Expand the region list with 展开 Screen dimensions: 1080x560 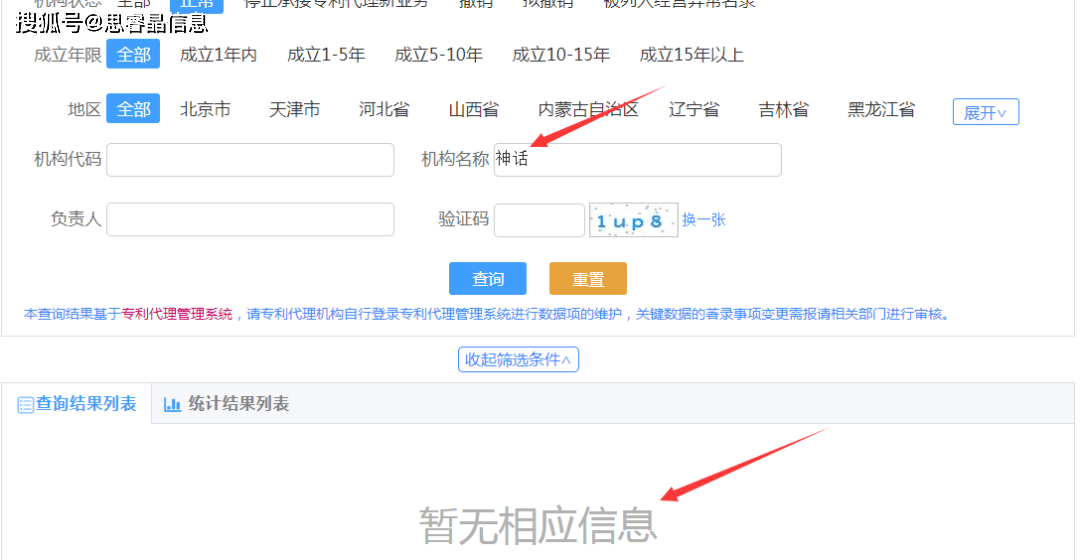tap(985, 112)
